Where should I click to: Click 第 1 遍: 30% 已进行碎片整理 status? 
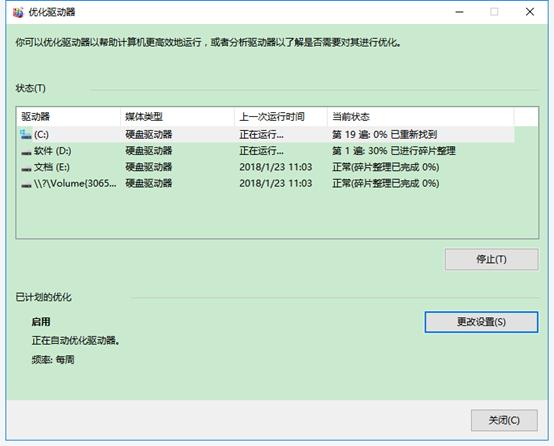click(x=394, y=151)
